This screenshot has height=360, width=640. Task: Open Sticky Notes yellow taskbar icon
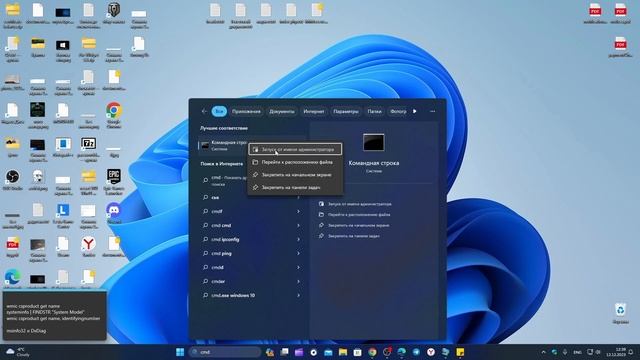460,352
